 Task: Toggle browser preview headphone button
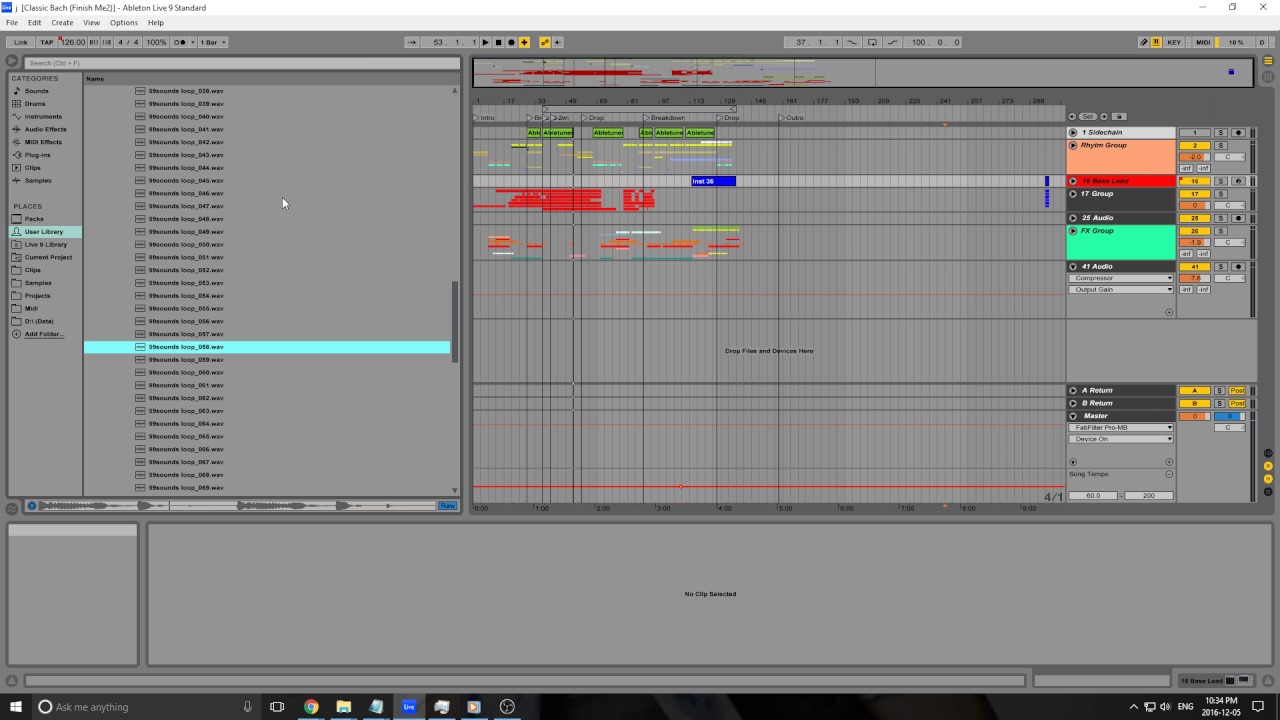pos(31,506)
